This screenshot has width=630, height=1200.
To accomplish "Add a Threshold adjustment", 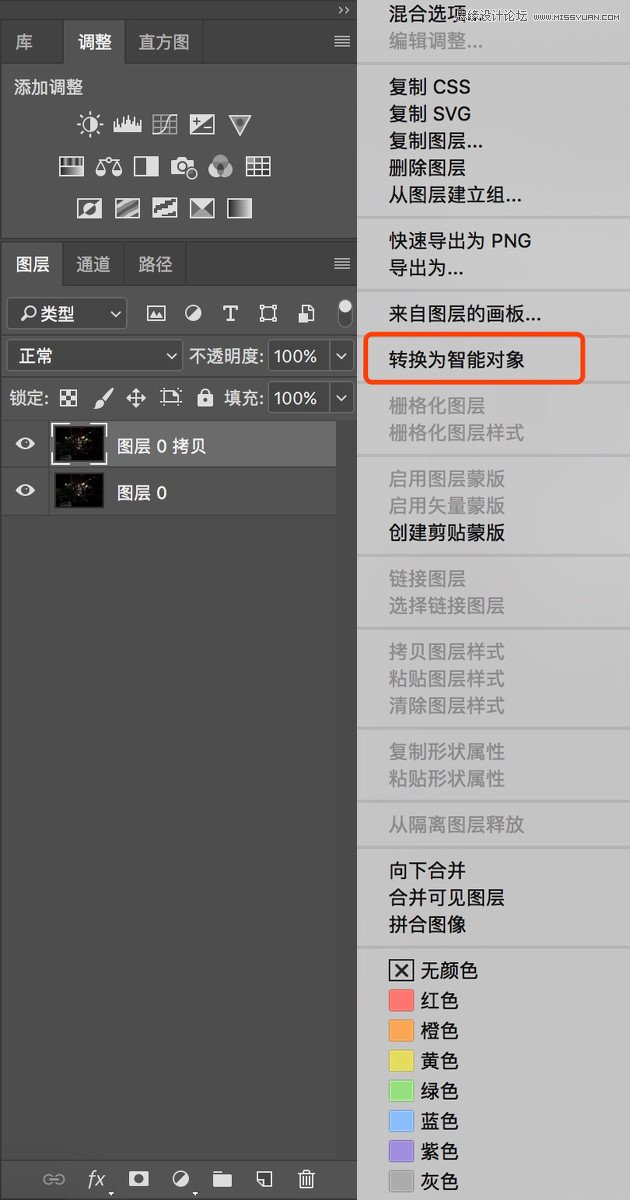I will [165, 209].
